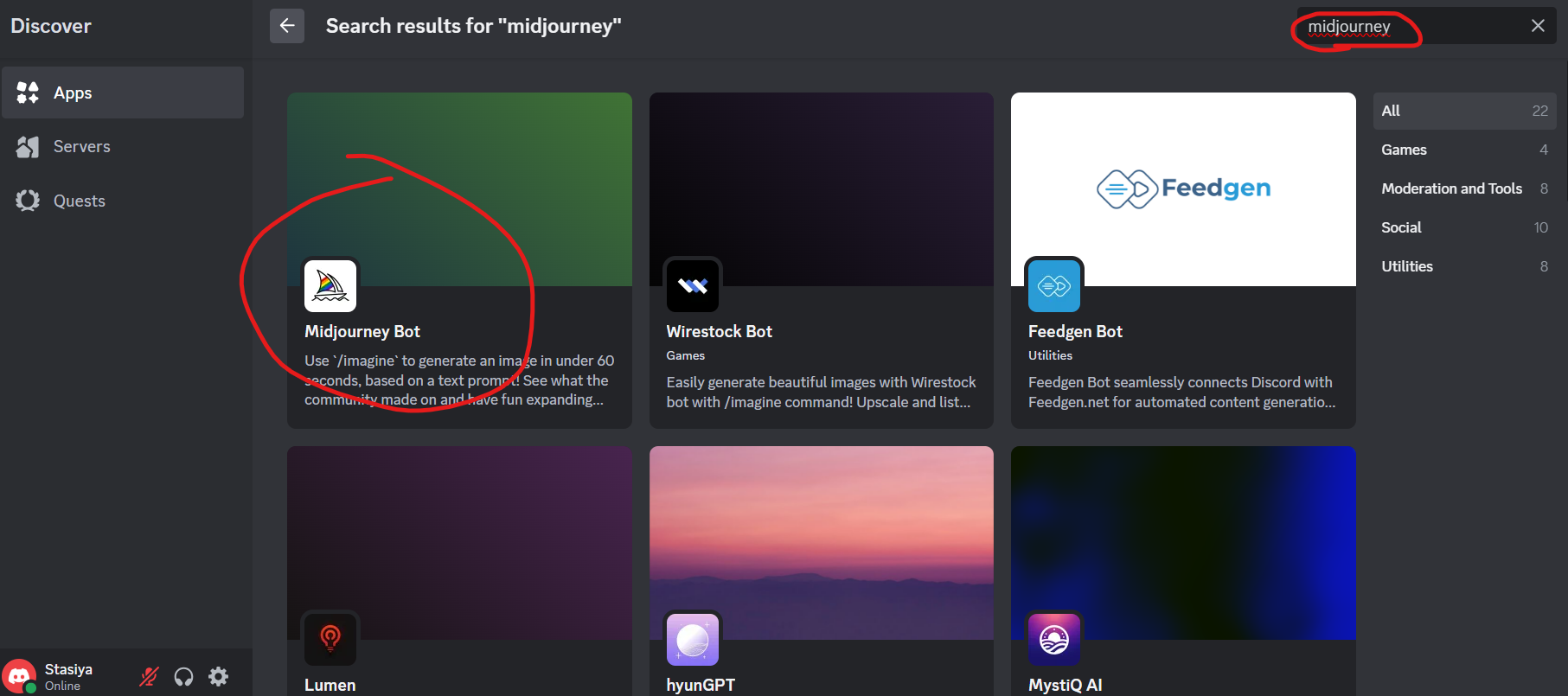This screenshot has width=1568, height=696.
Task: Filter by Moderation and Tools
Action: coord(1464,188)
